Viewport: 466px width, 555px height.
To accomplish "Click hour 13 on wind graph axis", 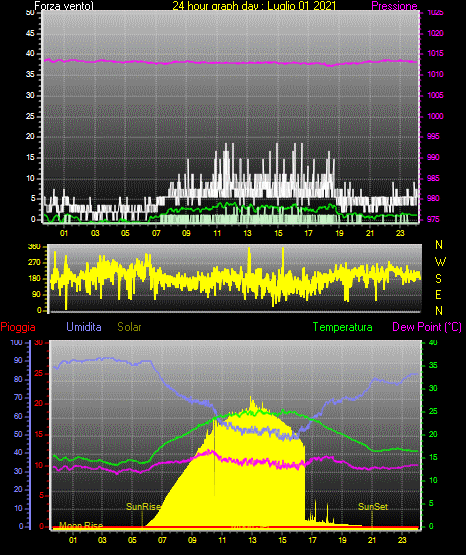I will point(247,233).
